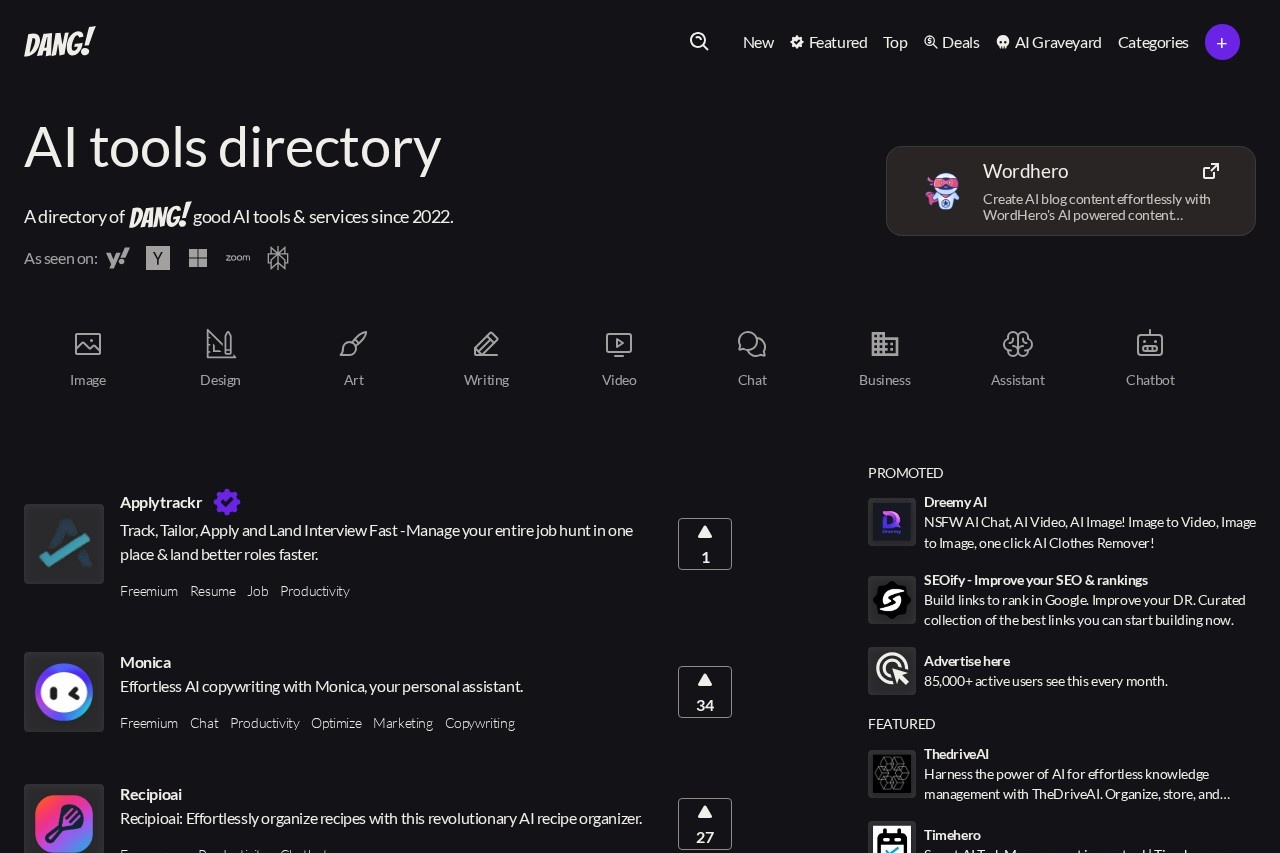Select the Design category icon
The height and width of the screenshot is (853, 1280).
pos(220,345)
